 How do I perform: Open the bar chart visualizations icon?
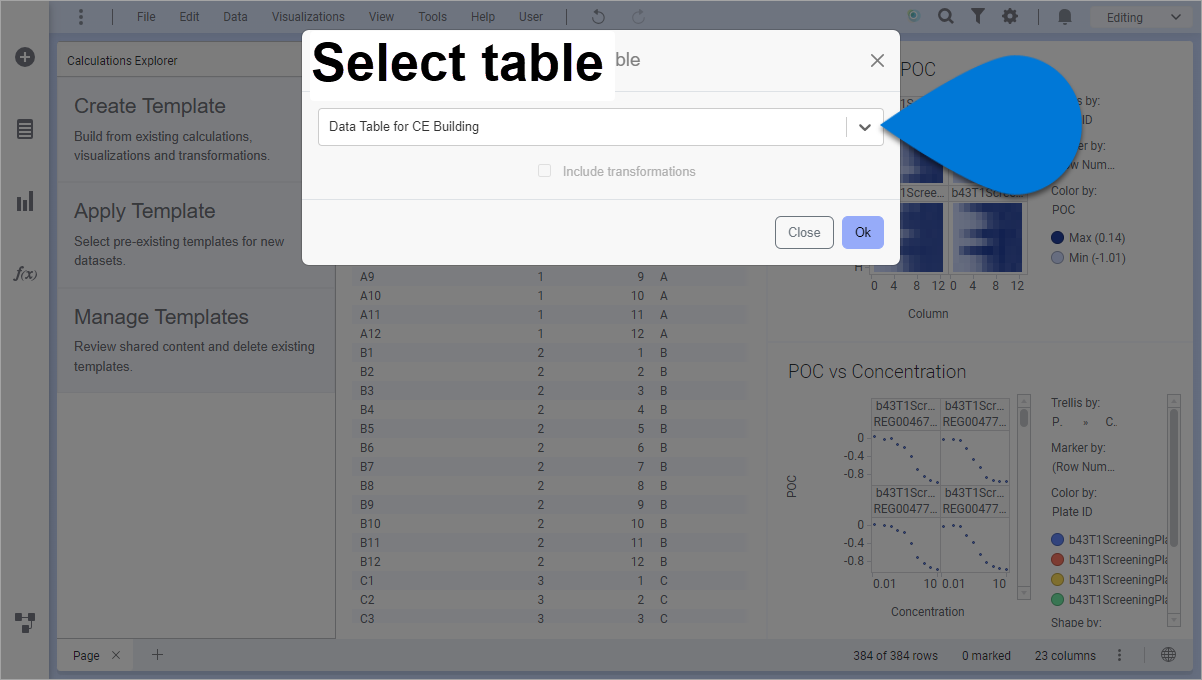(x=25, y=202)
